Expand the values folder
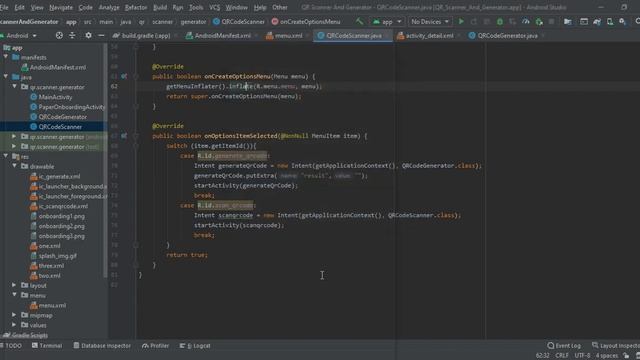The width and height of the screenshot is (640, 360). point(14,325)
